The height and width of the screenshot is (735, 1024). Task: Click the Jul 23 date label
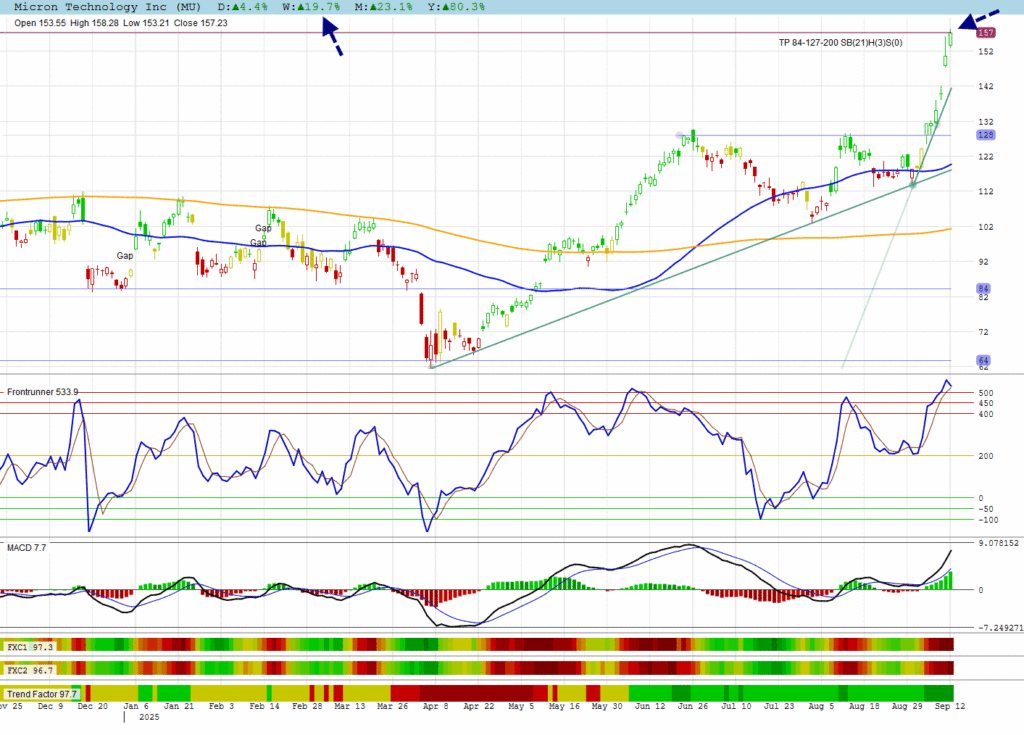pyautogui.click(x=779, y=706)
